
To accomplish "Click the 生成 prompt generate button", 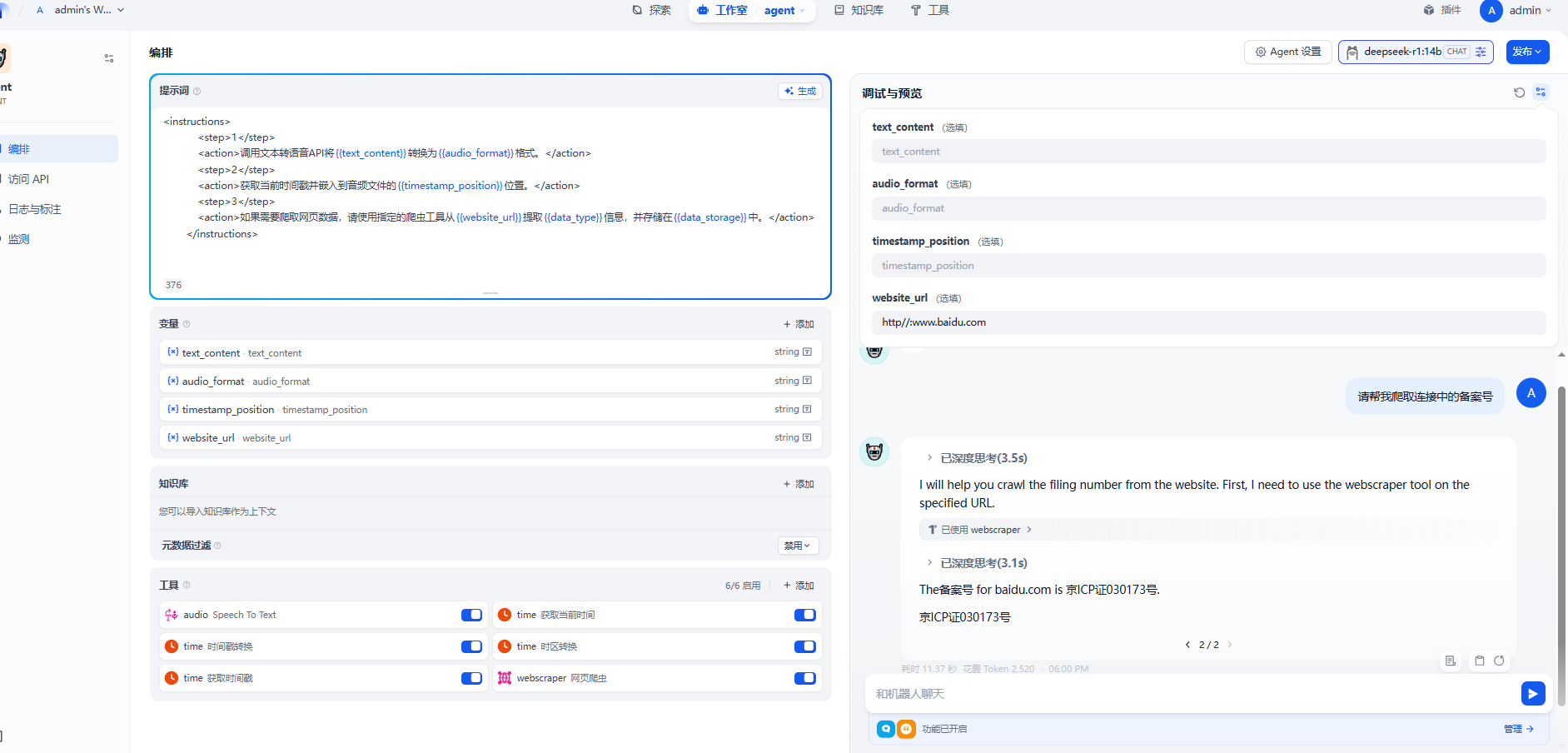I will (x=800, y=91).
